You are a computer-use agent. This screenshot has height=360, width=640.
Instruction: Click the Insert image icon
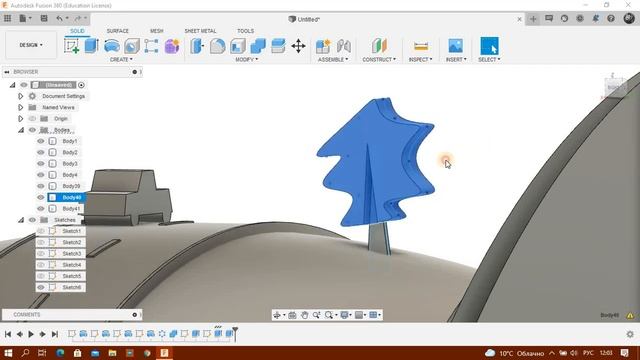coord(456,46)
